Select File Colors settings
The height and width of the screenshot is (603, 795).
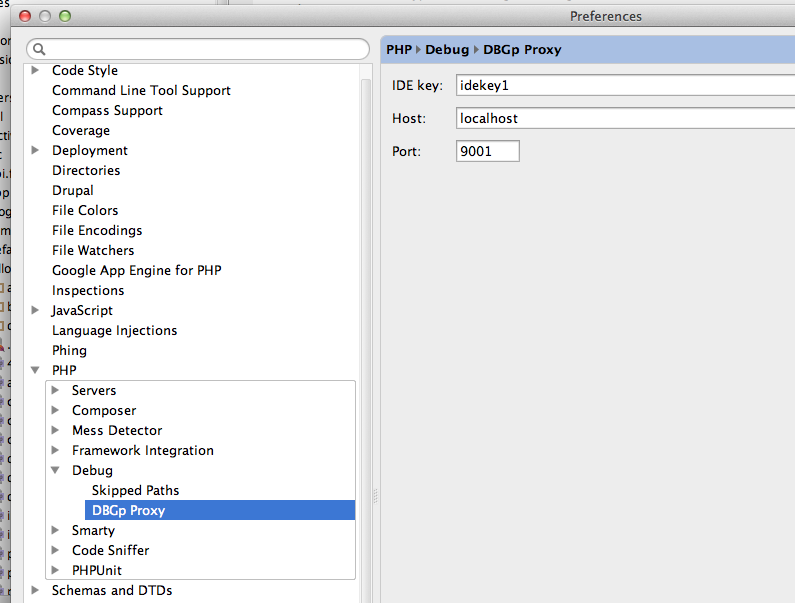[x=85, y=210]
